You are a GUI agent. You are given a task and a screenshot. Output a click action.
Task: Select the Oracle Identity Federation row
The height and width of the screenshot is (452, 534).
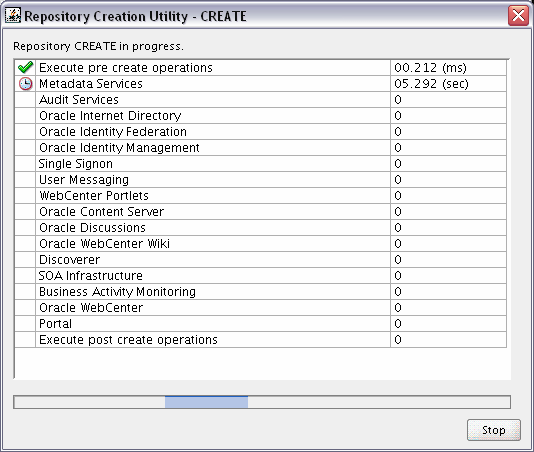[x=261, y=131]
